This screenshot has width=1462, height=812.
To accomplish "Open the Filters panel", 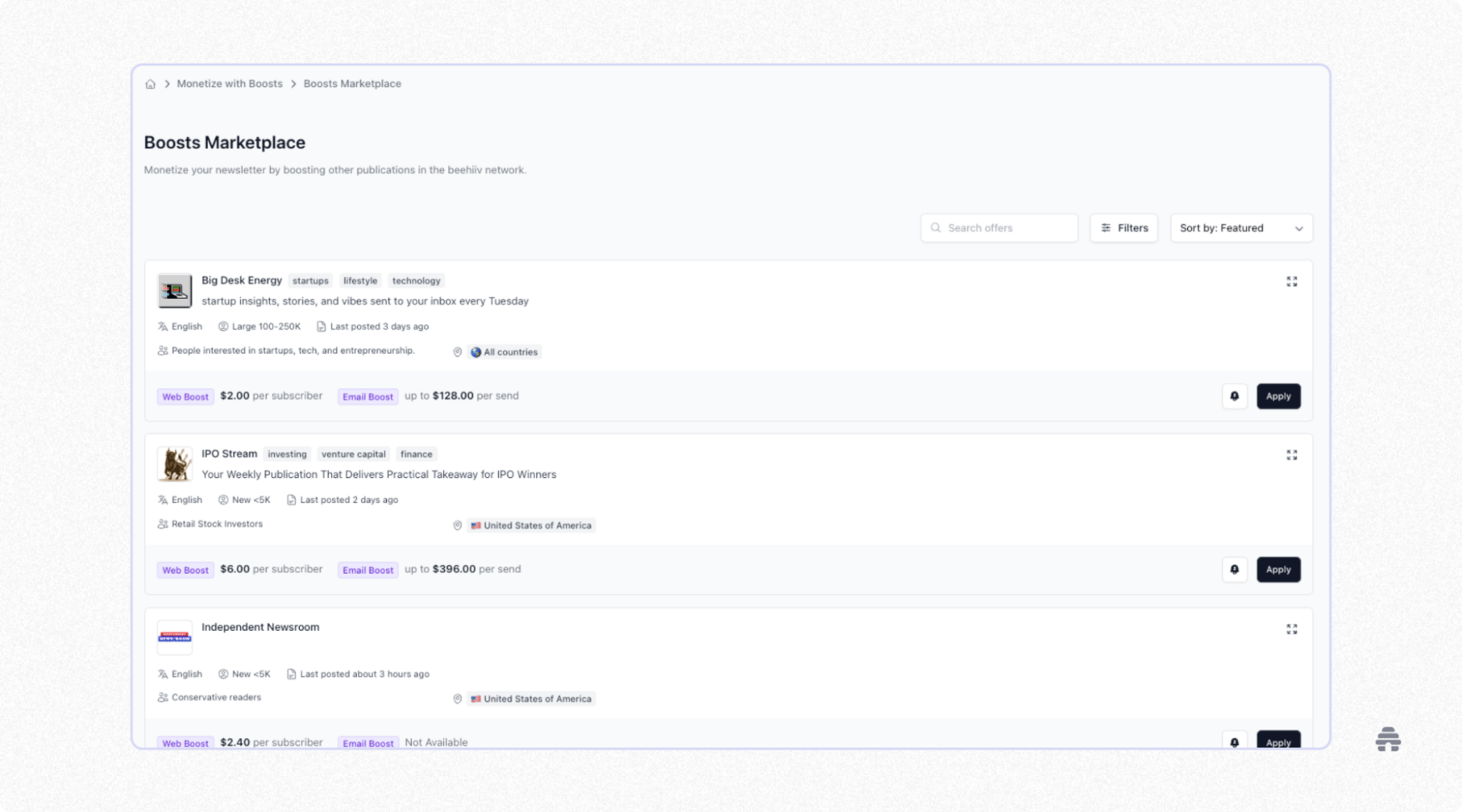I will (x=1124, y=228).
